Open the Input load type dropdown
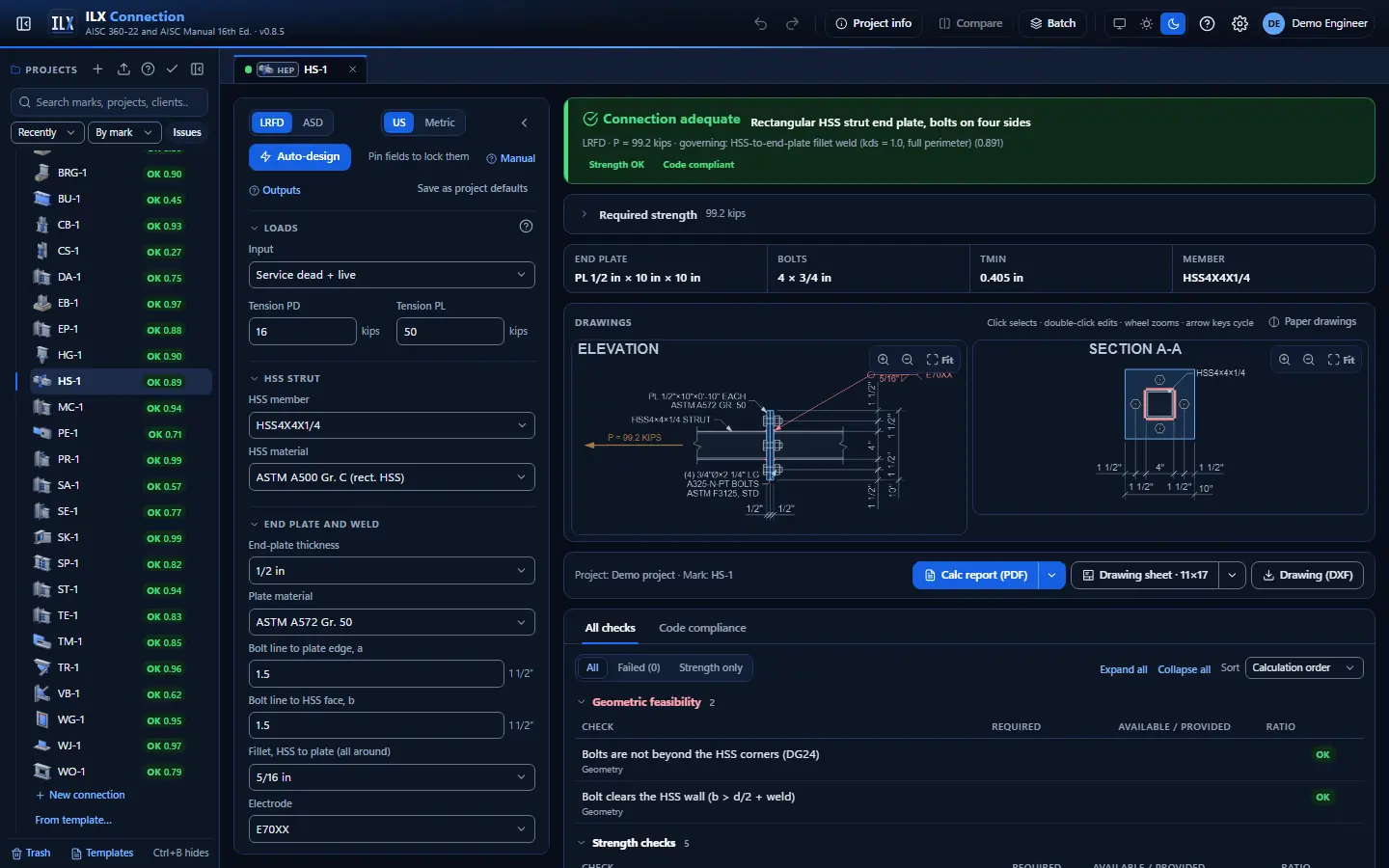1389x868 pixels. coord(392,275)
